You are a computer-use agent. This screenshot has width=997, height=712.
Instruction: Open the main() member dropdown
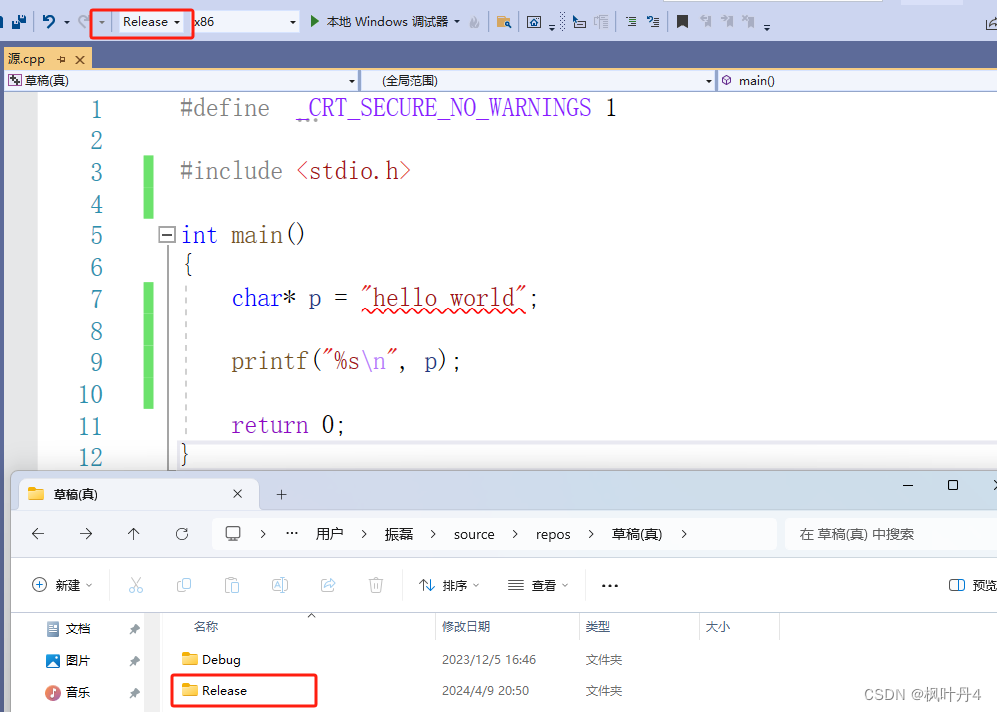pos(857,81)
